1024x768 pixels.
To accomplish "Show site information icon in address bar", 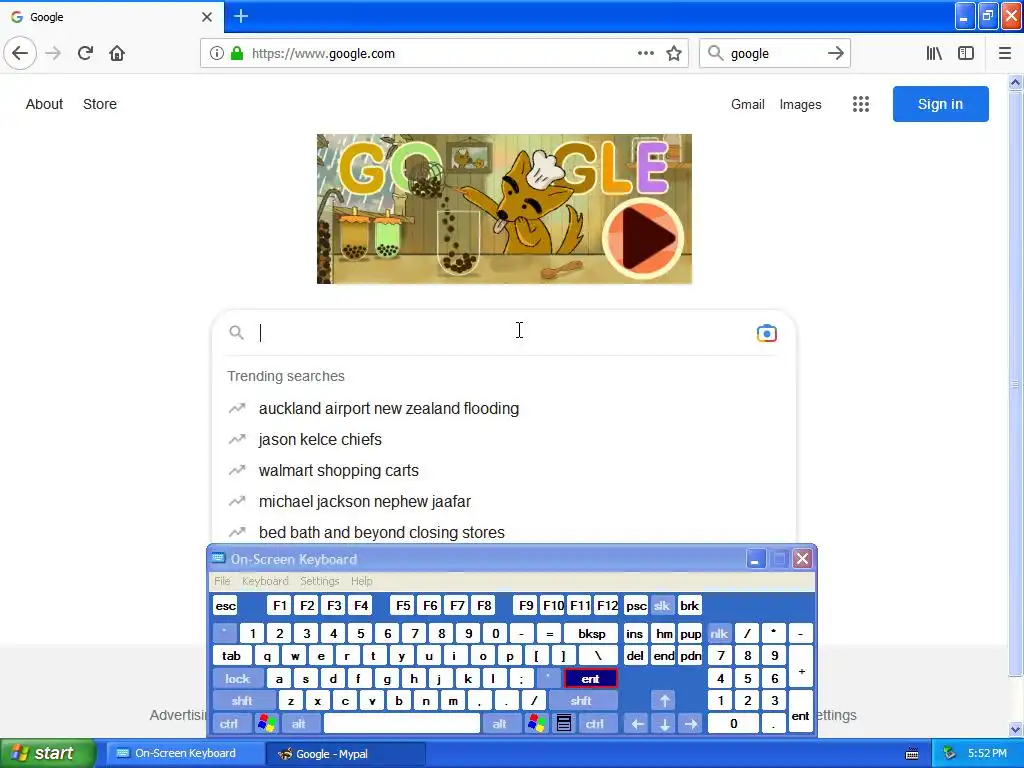I will point(217,54).
